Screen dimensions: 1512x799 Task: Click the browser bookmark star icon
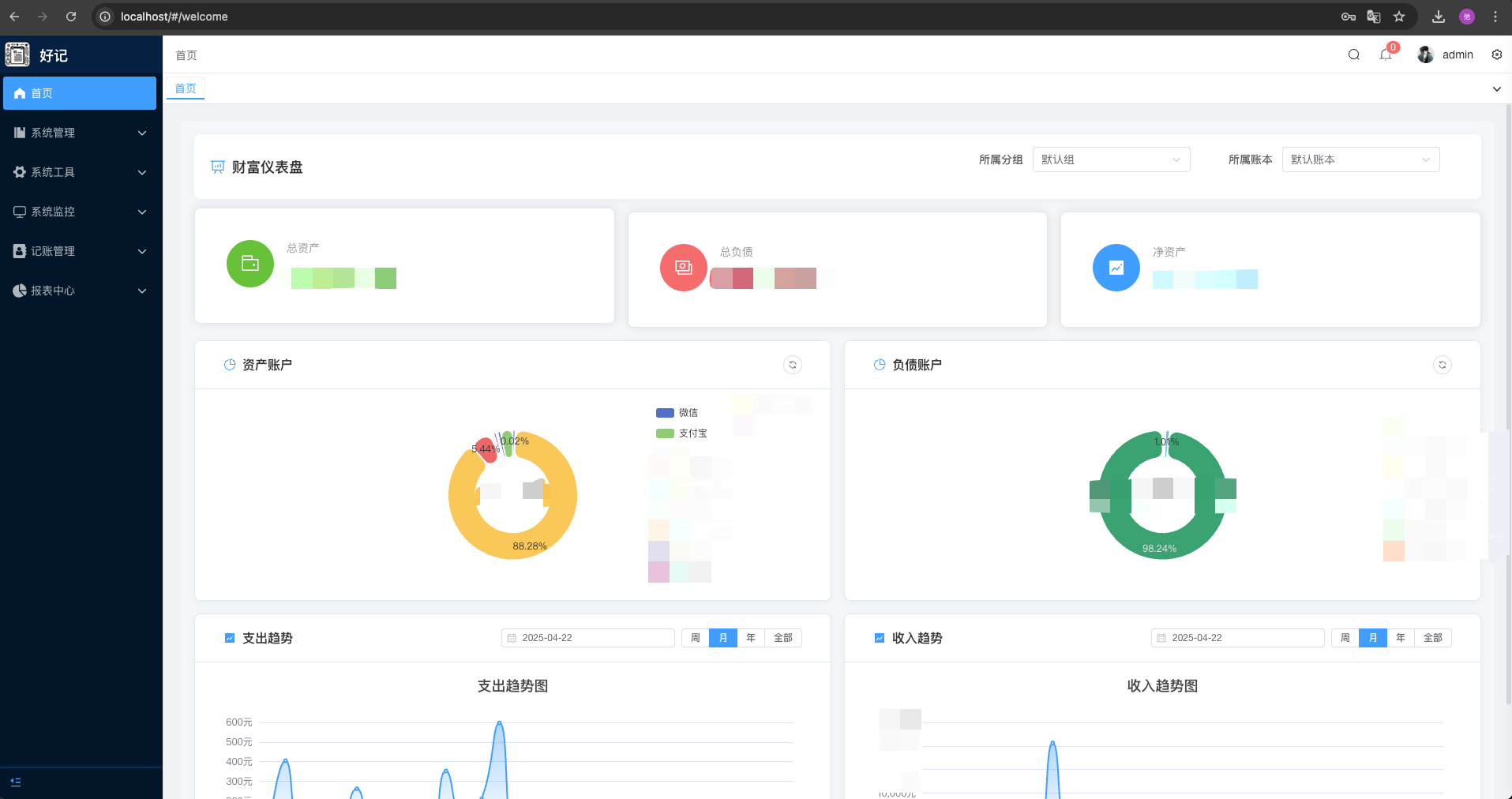point(1399,17)
